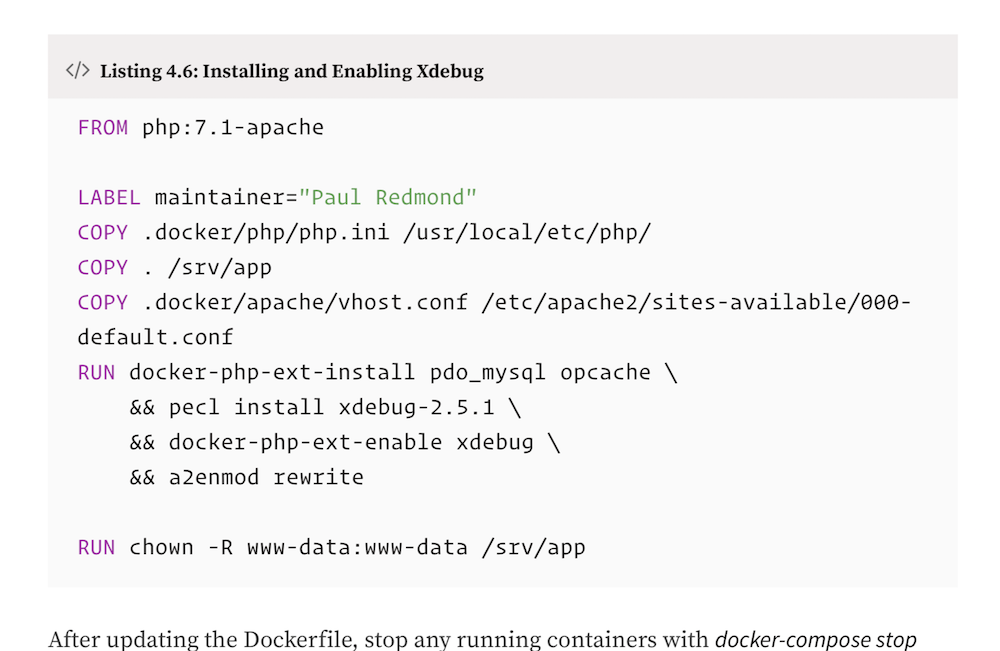1000x651 pixels.
Task: Click the Listing 4.6 Installing and Enabling Xdebug title
Action: [291, 71]
